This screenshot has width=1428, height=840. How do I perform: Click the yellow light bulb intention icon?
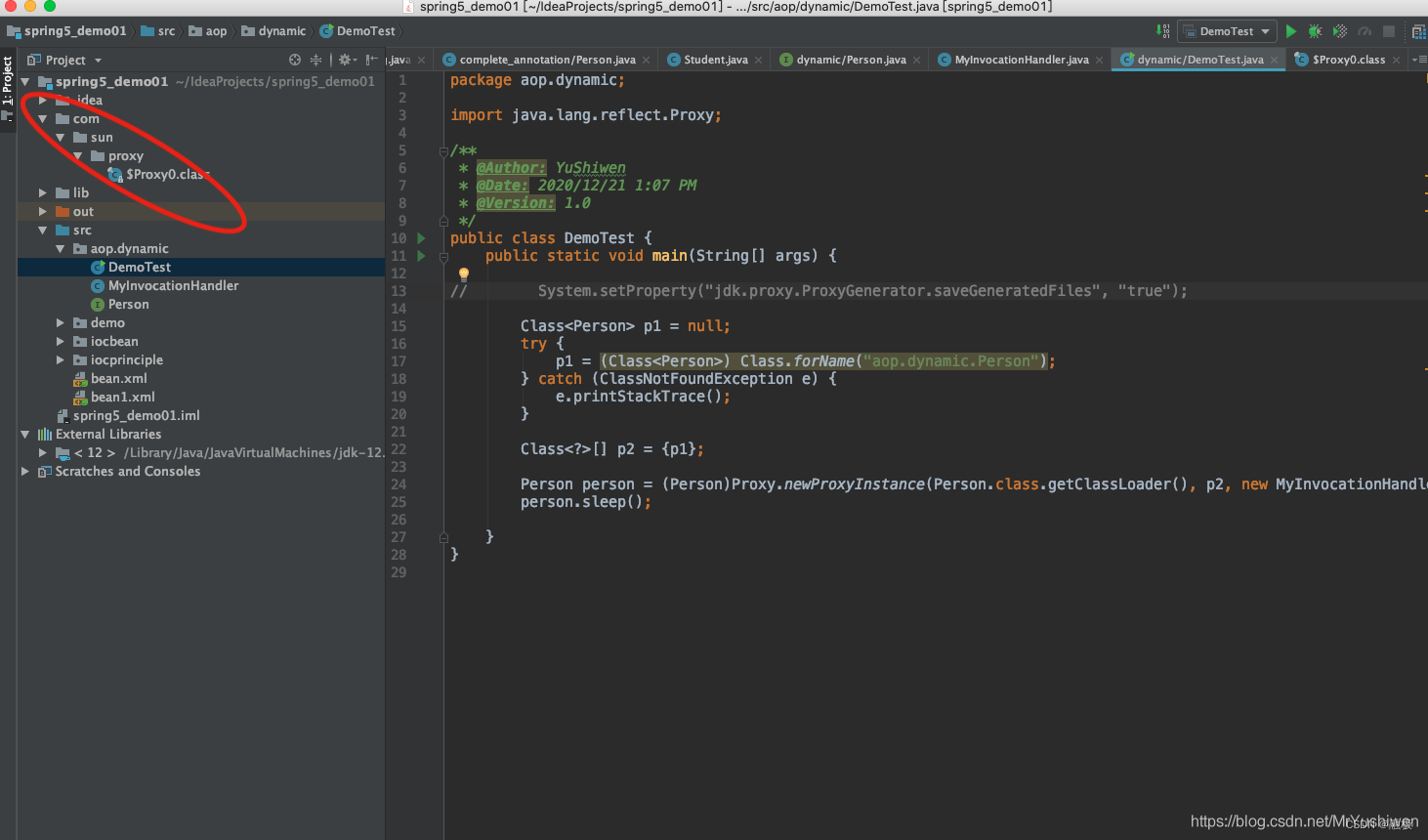464,274
